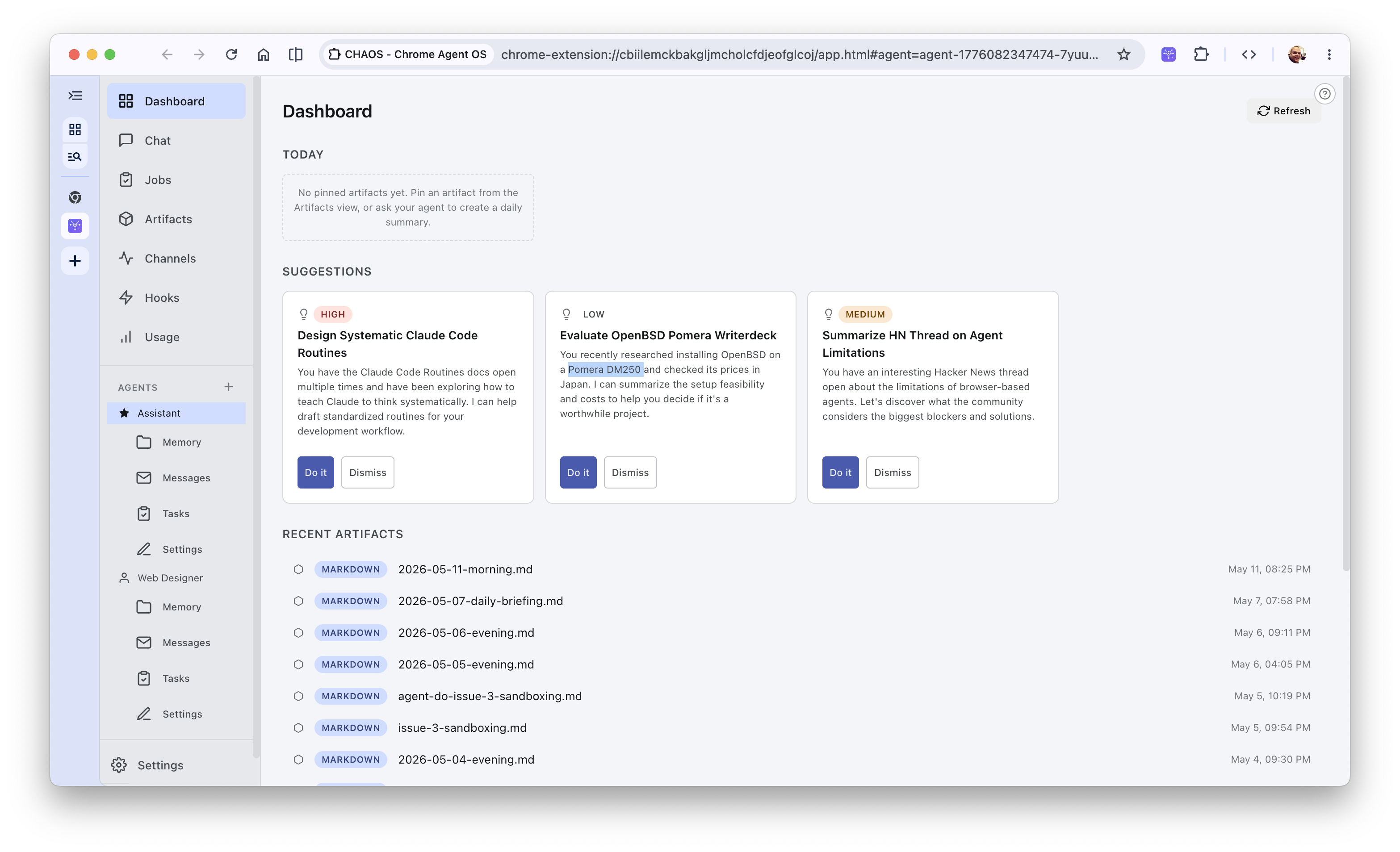Open the browser profile avatar
1400x852 pixels.
click(x=1297, y=54)
